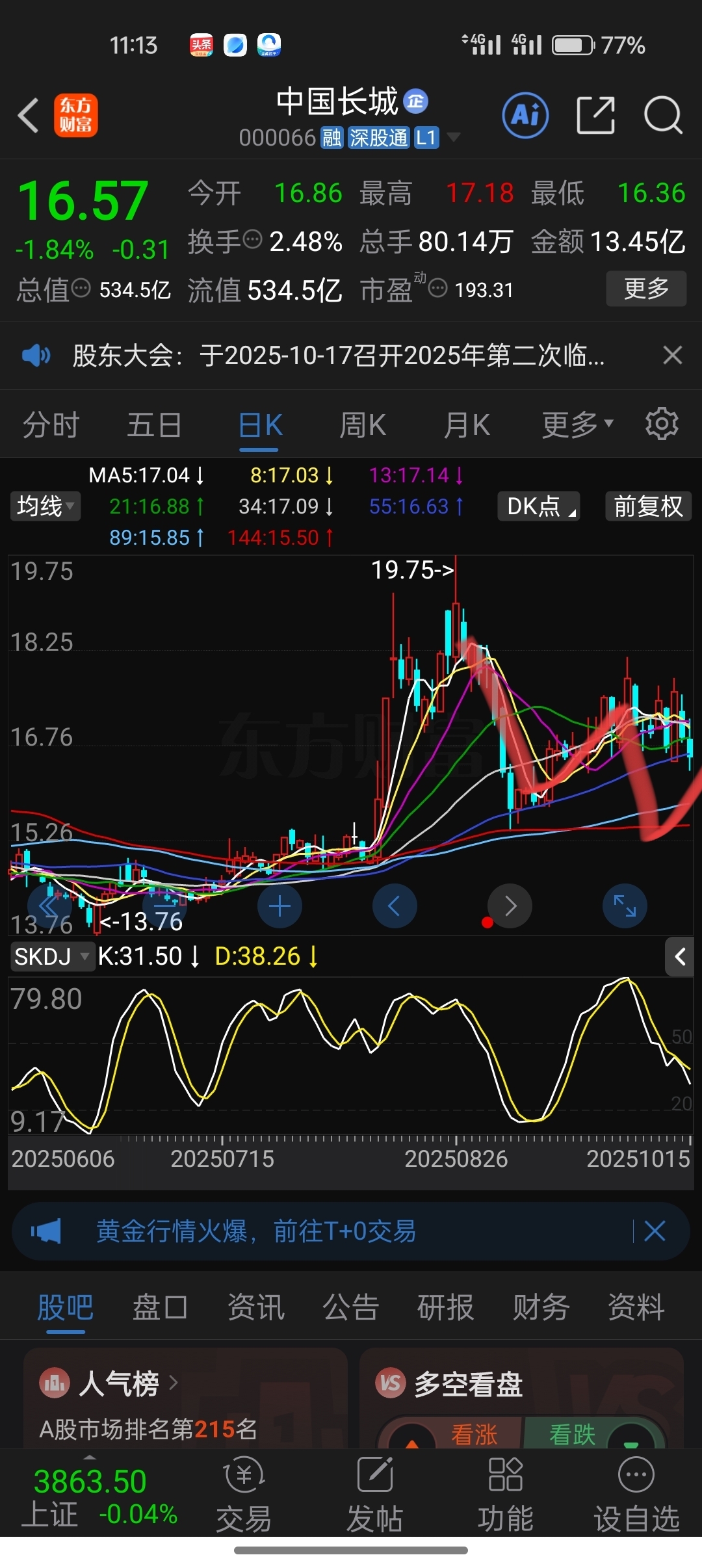Open the 前复权 adjustment selector

tap(648, 506)
